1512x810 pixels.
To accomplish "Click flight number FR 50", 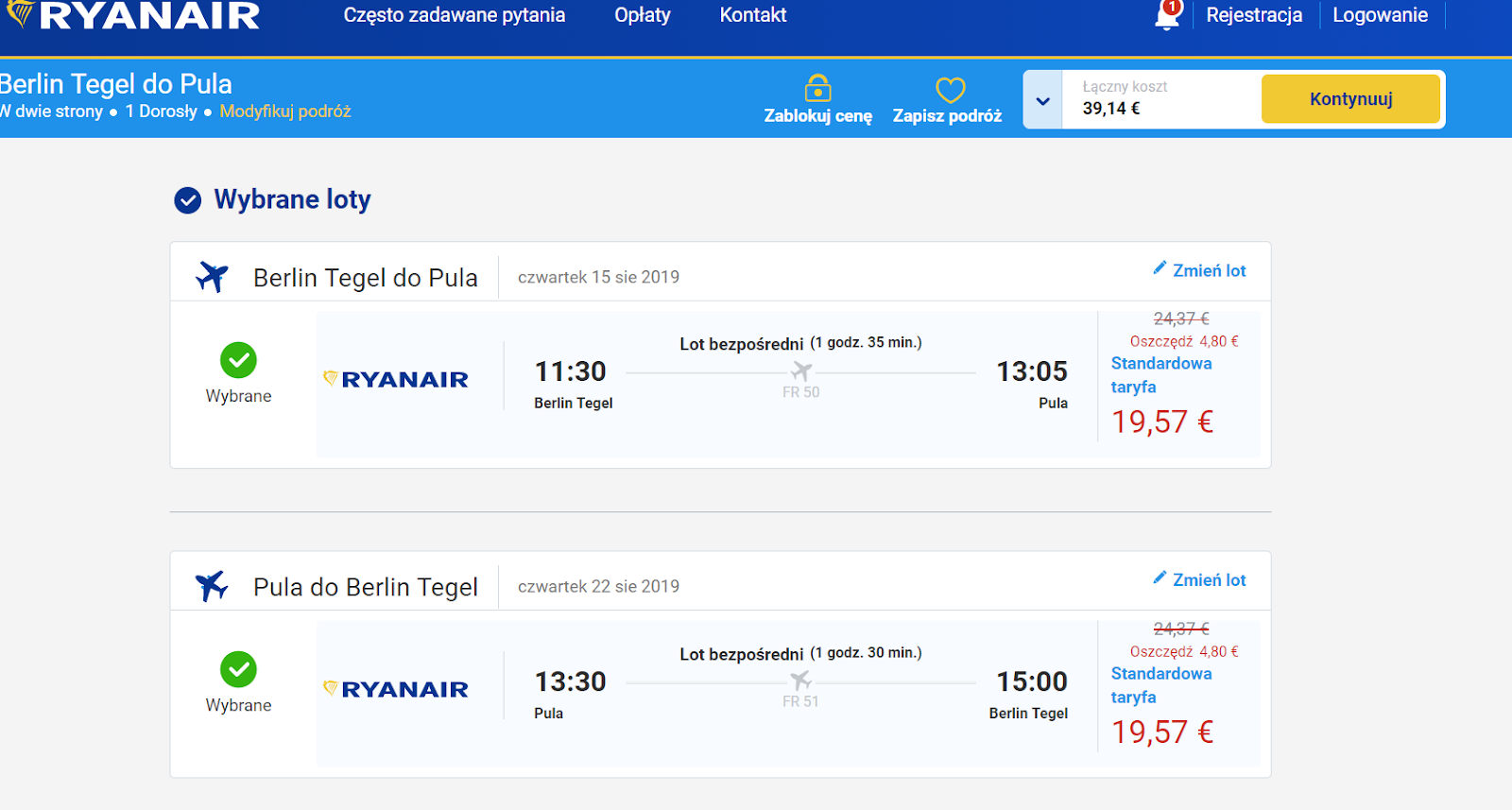I will pos(801,392).
